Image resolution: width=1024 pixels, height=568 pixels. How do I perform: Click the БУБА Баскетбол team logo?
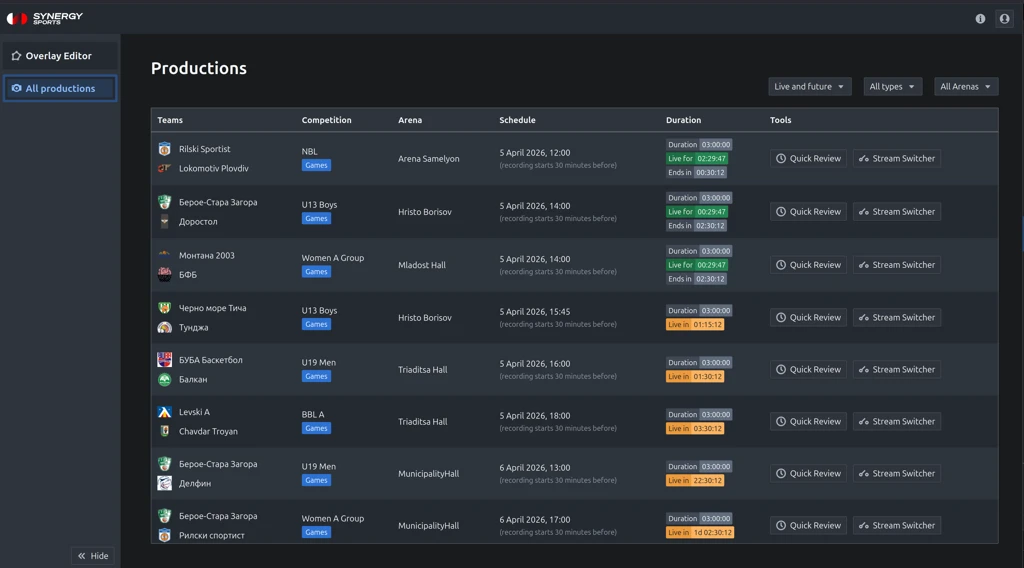164,360
